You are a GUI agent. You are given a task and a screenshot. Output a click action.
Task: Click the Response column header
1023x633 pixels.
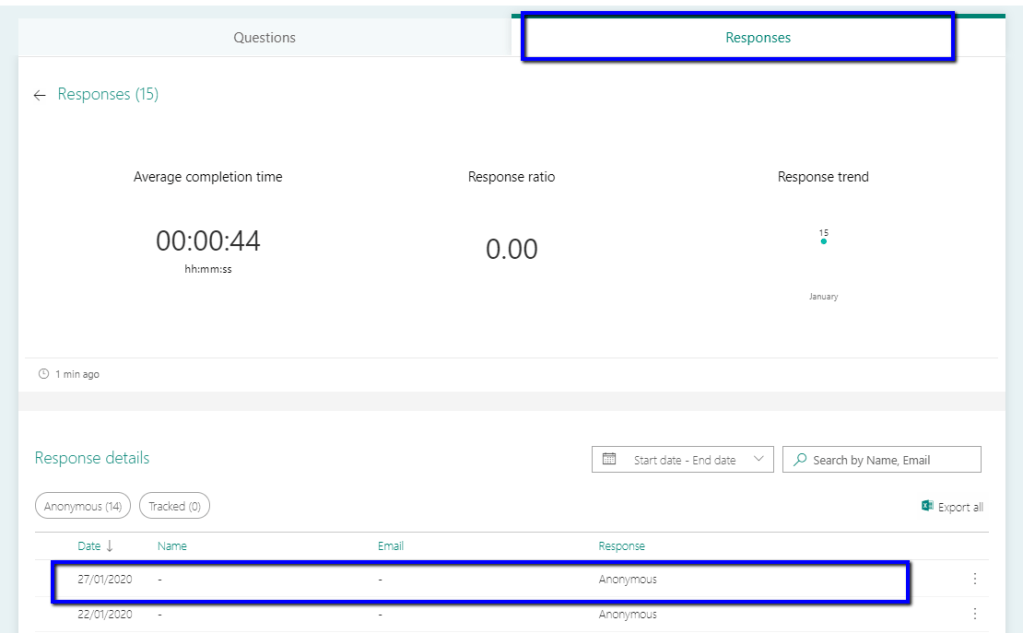(621, 546)
